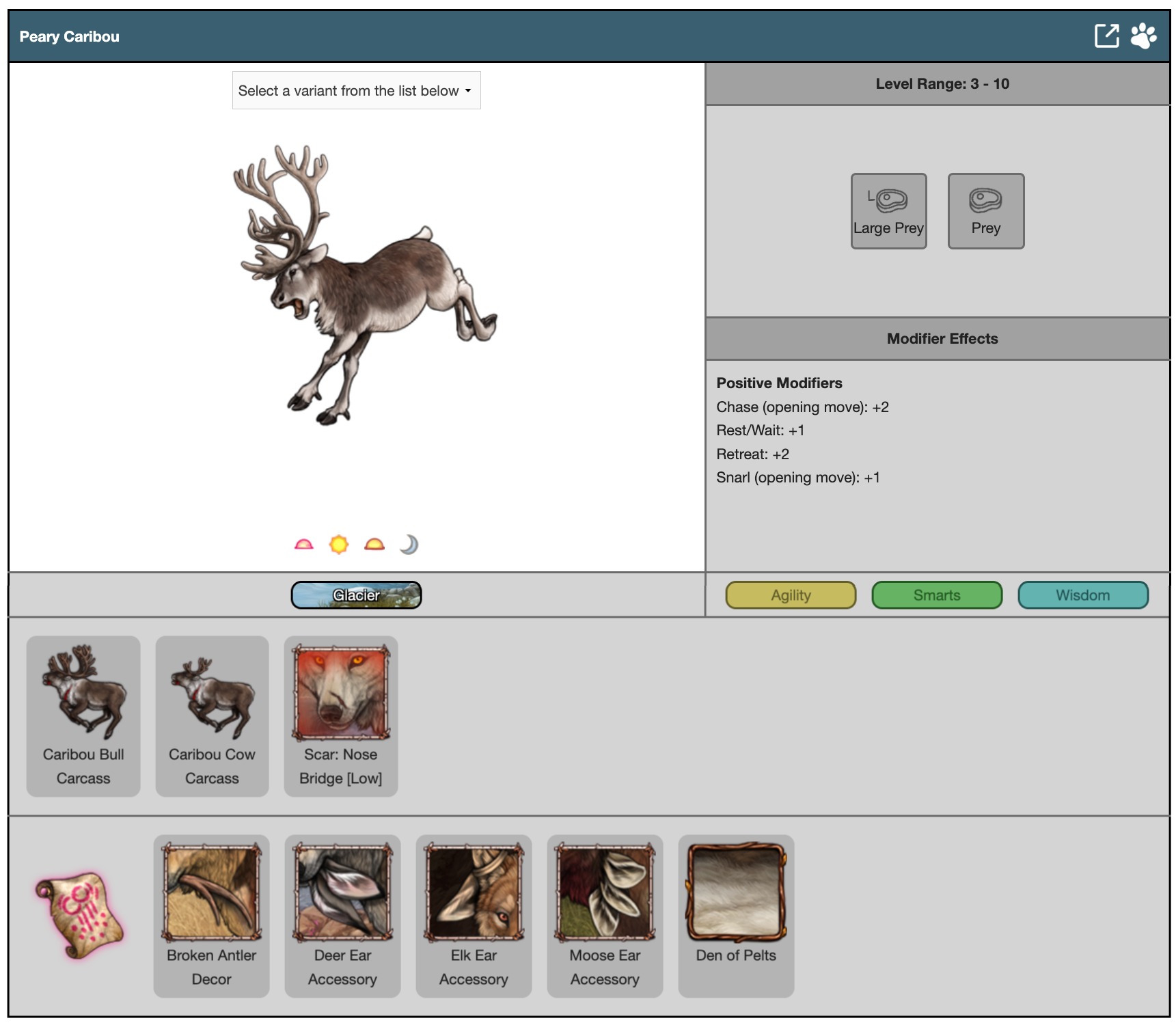Click the open-in-new-window icon
This screenshot has width=1176, height=1025.
(1106, 36)
